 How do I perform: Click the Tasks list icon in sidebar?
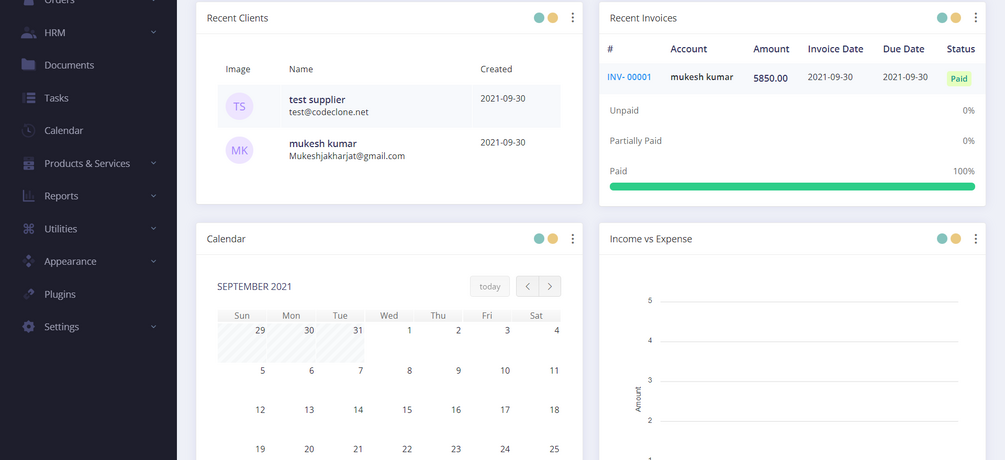(x=28, y=98)
